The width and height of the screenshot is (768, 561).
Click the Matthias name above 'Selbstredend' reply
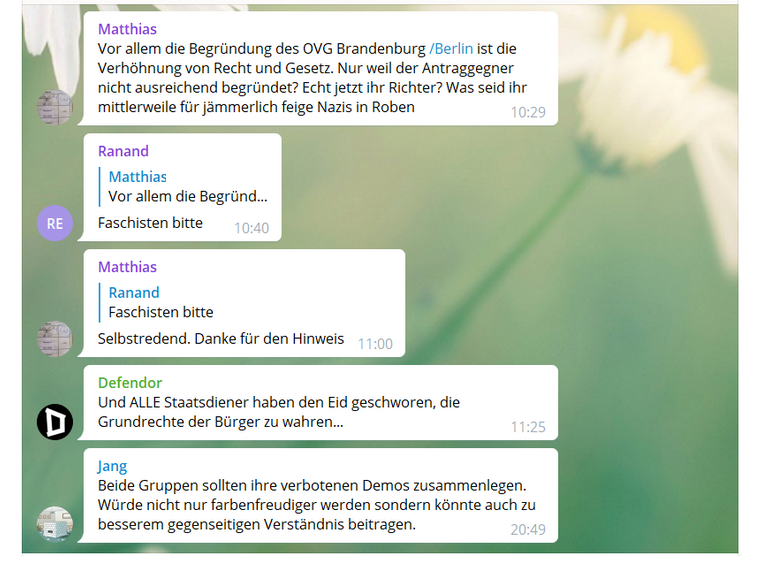tap(127, 267)
